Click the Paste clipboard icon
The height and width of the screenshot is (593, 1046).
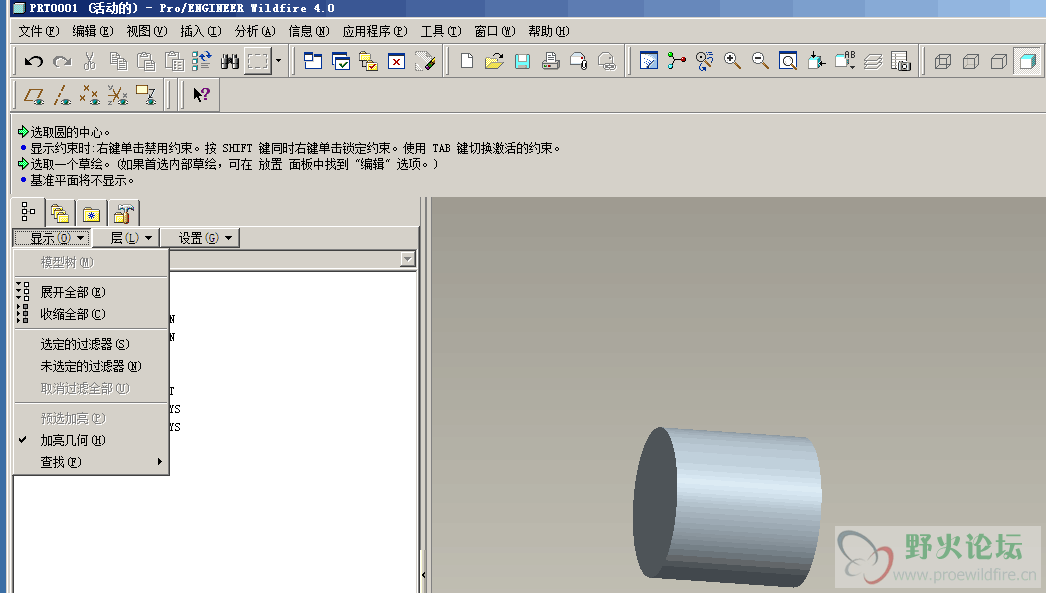pyautogui.click(x=146, y=62)
